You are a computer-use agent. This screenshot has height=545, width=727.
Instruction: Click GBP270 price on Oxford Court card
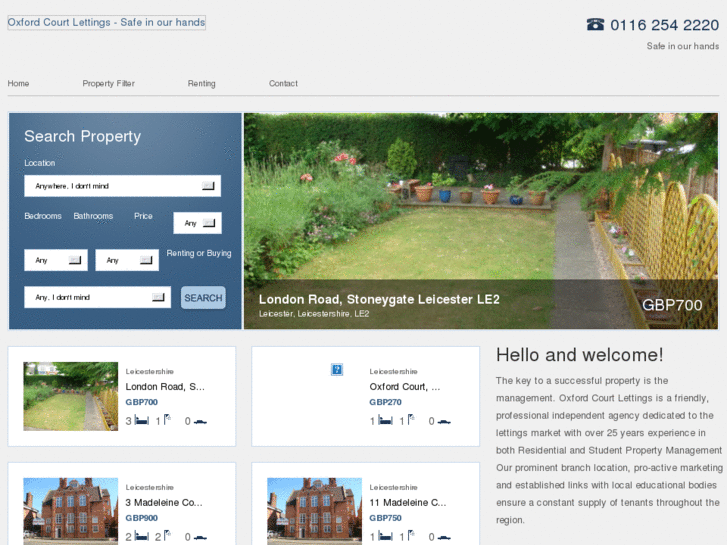click(x=385, y=402)
